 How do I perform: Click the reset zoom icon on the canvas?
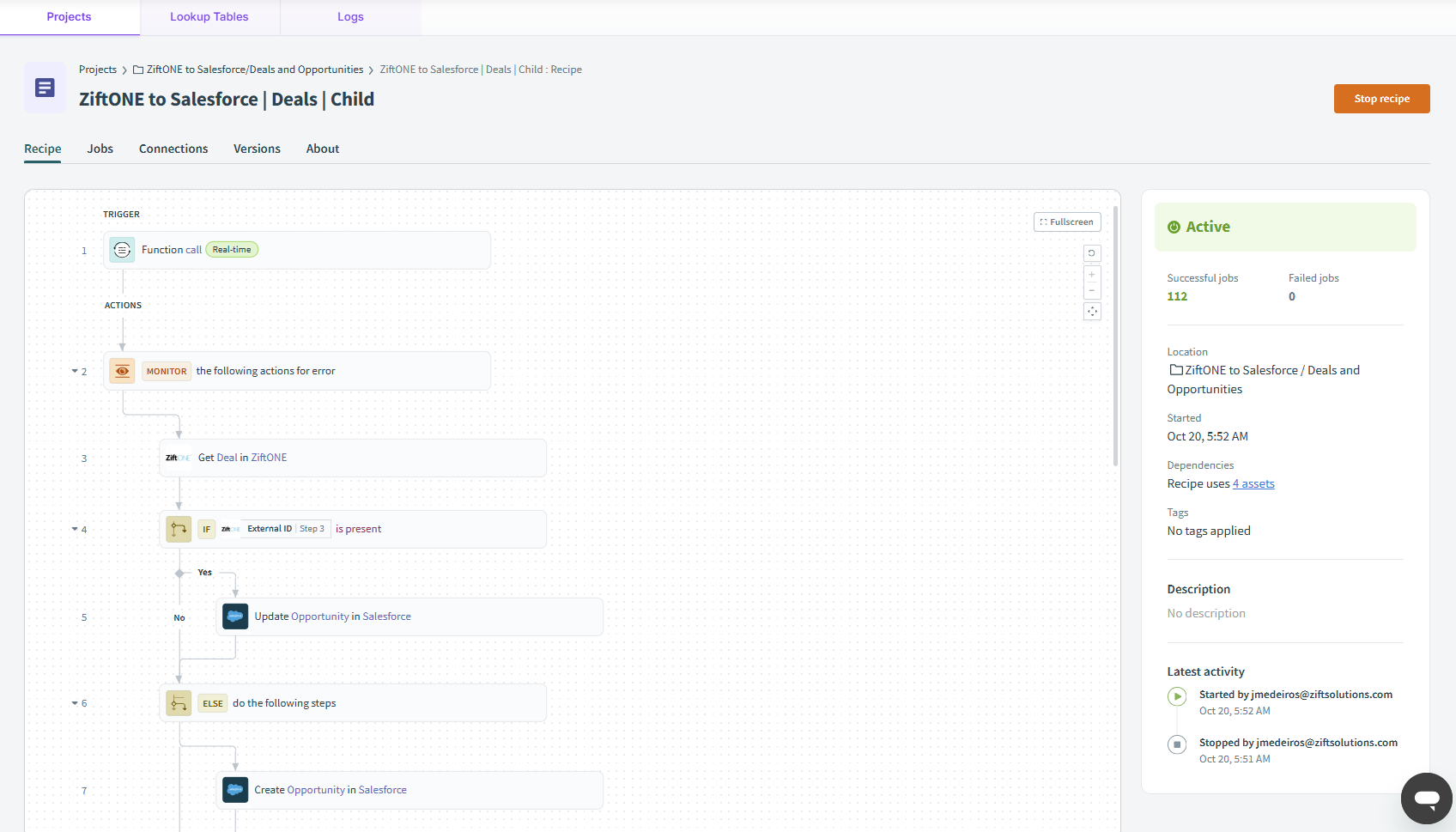[x=1092, y=253]
